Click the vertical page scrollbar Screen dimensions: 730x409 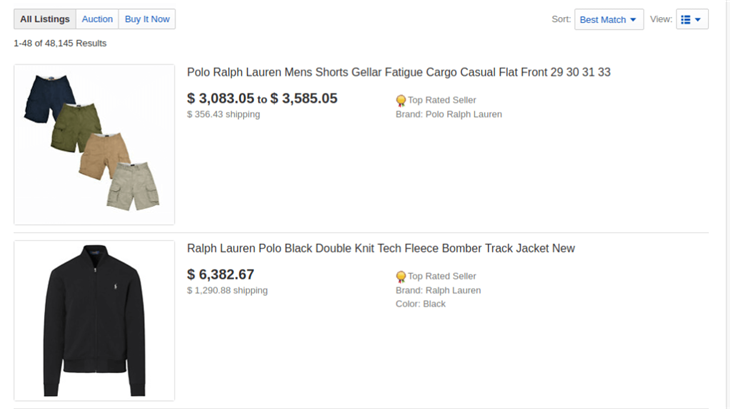pos(725,200)
